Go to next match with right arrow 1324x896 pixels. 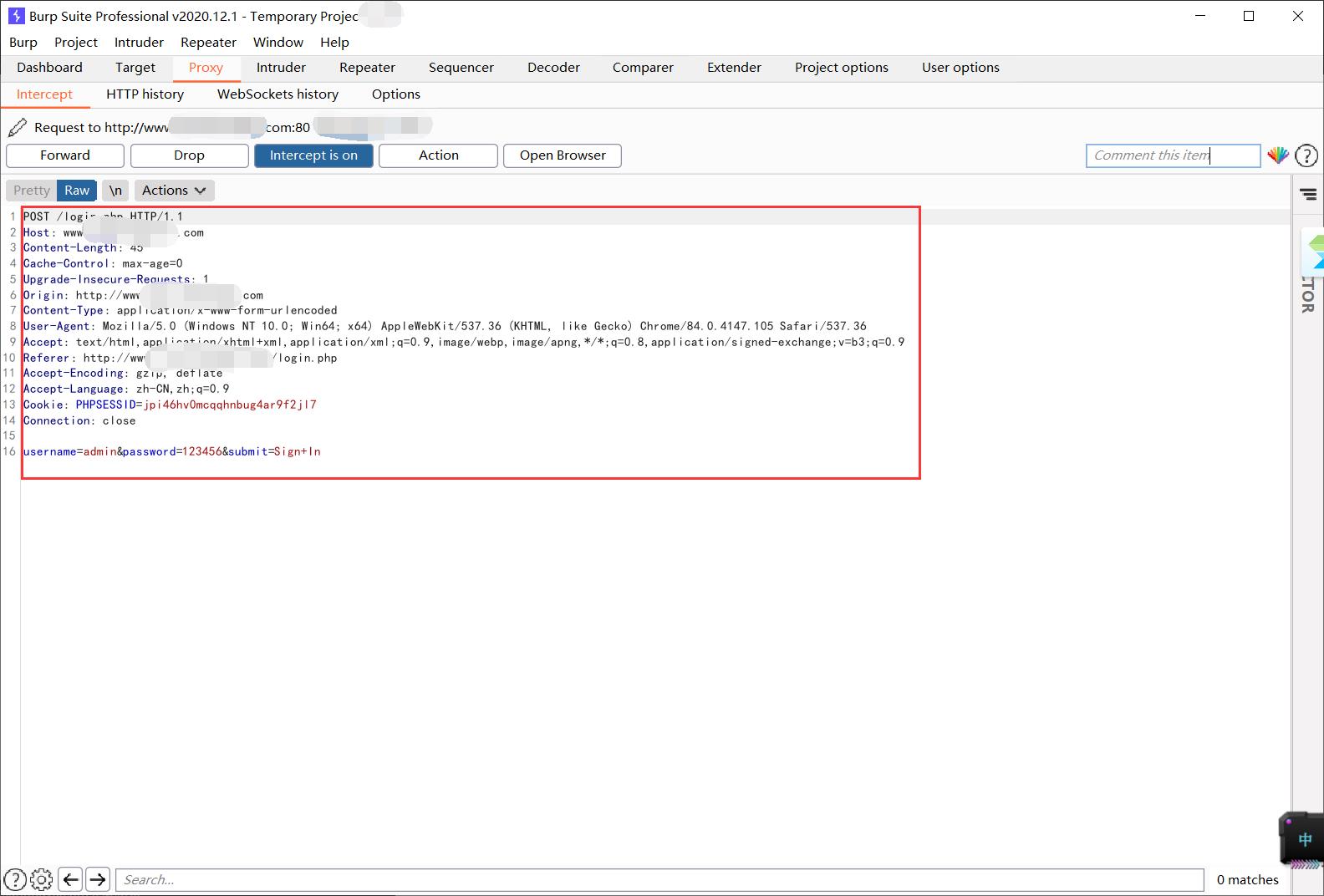coord(98,879)
